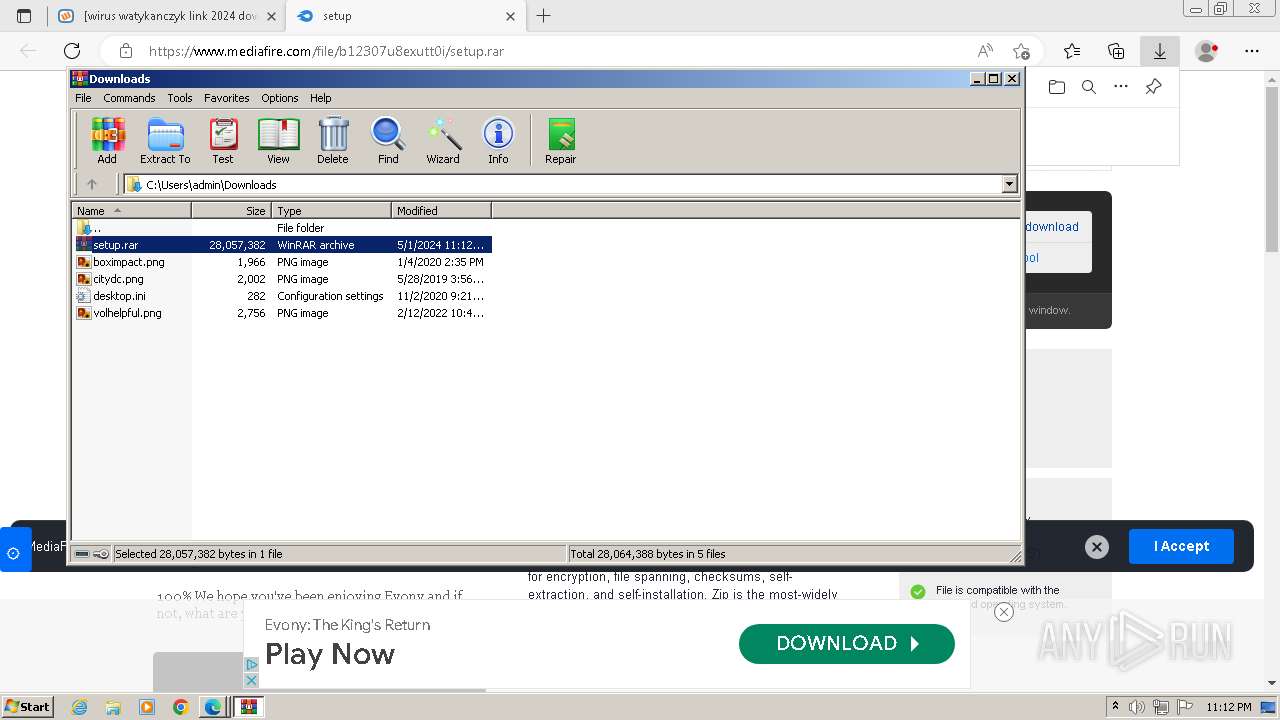Click the Test archive icon
Image resolution: width=1280 pixels, height=720 pixels.
[223, 140]
